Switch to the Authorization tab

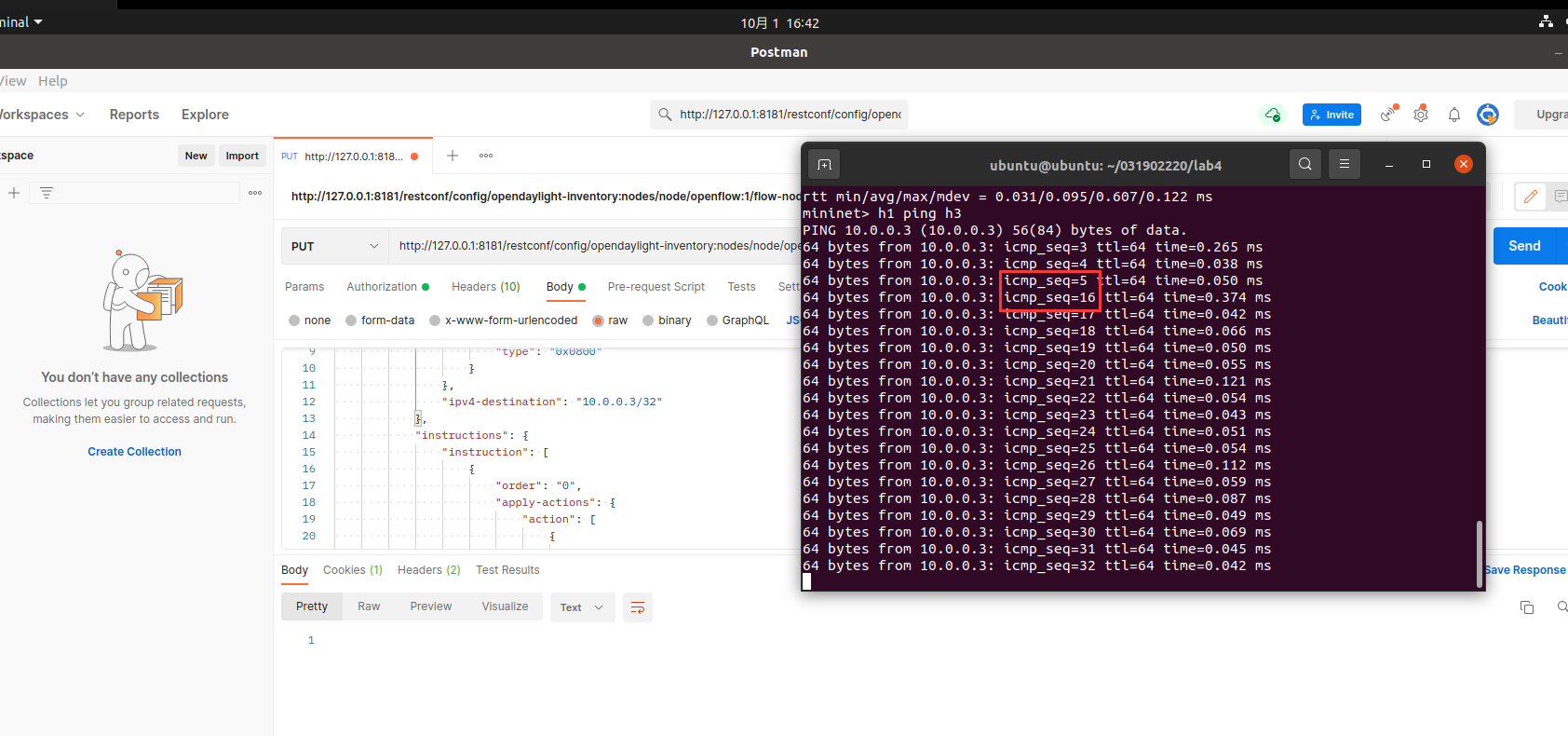[x=388, y=287]
